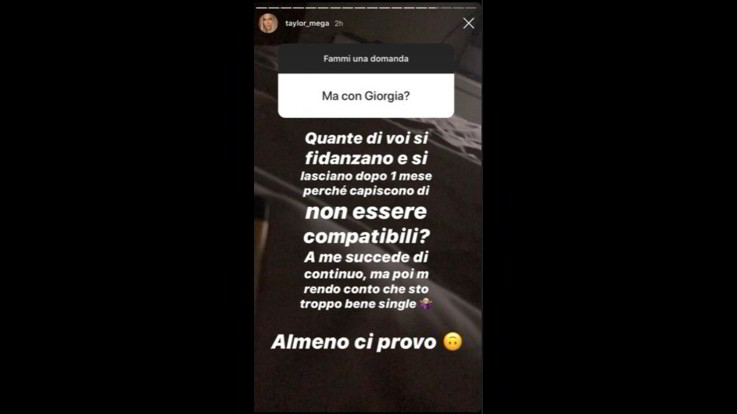737x414 pixels.
Task: Click the current bright progress segment
Action: (434, 8)
